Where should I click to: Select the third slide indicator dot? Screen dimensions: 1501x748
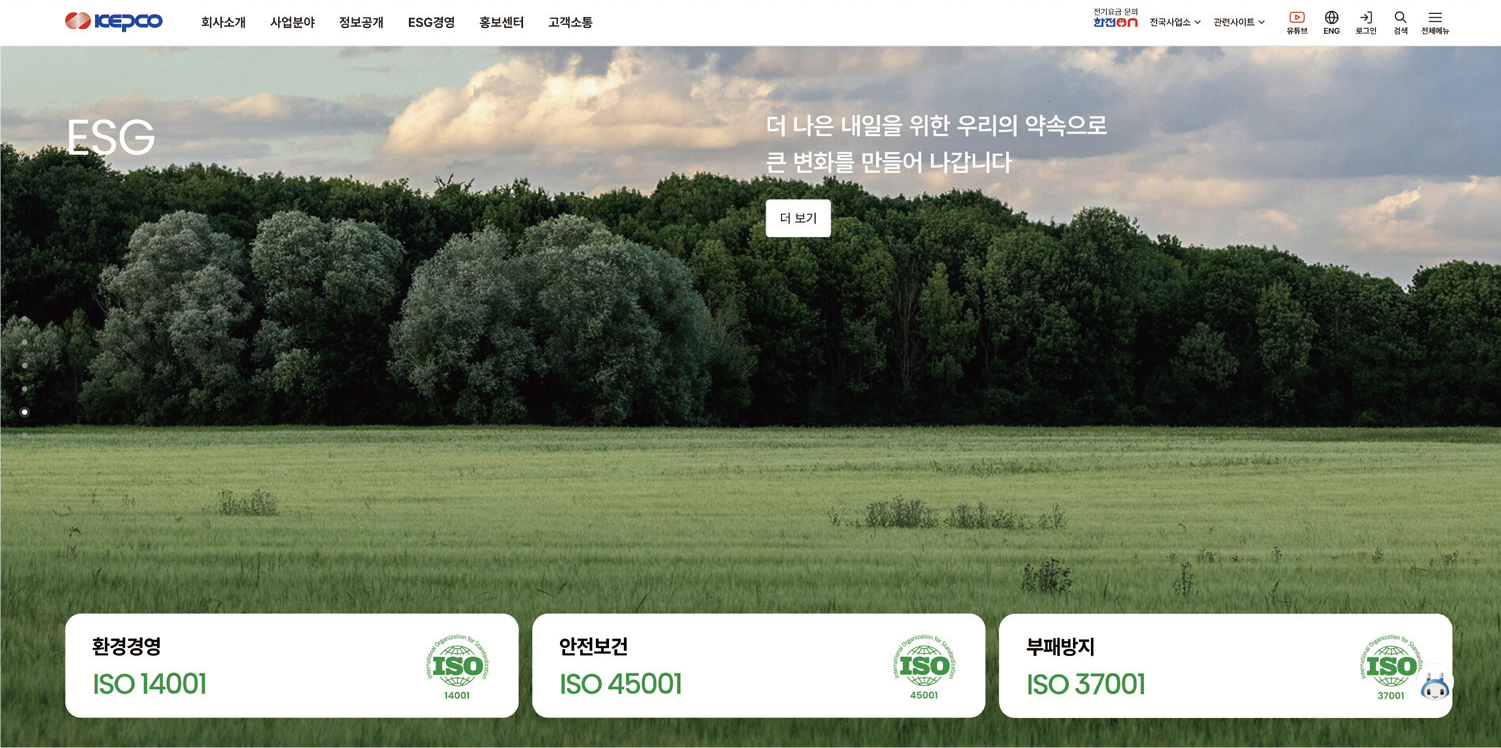[25, 365]
